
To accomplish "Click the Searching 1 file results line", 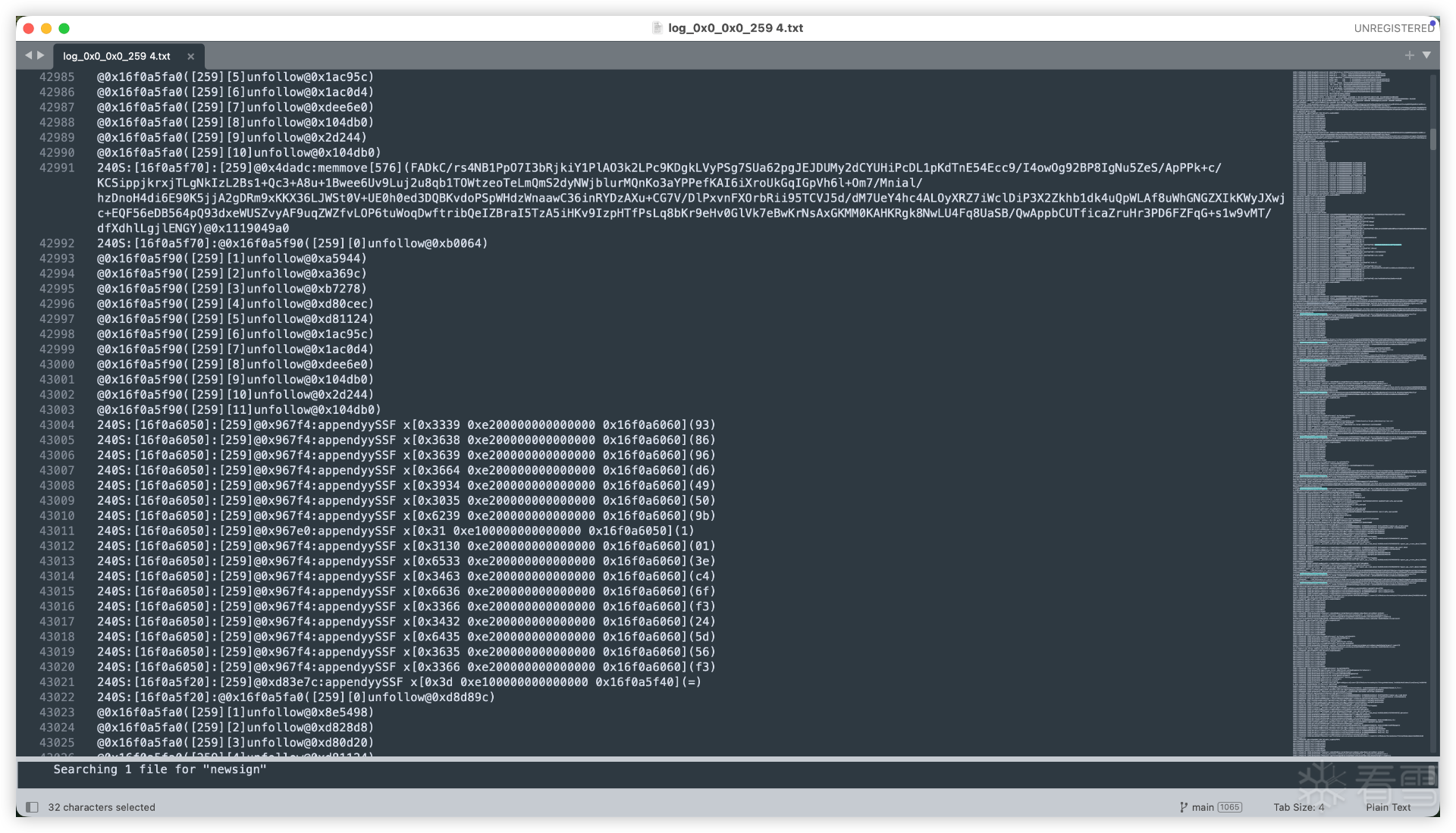I will click(160, 769).
